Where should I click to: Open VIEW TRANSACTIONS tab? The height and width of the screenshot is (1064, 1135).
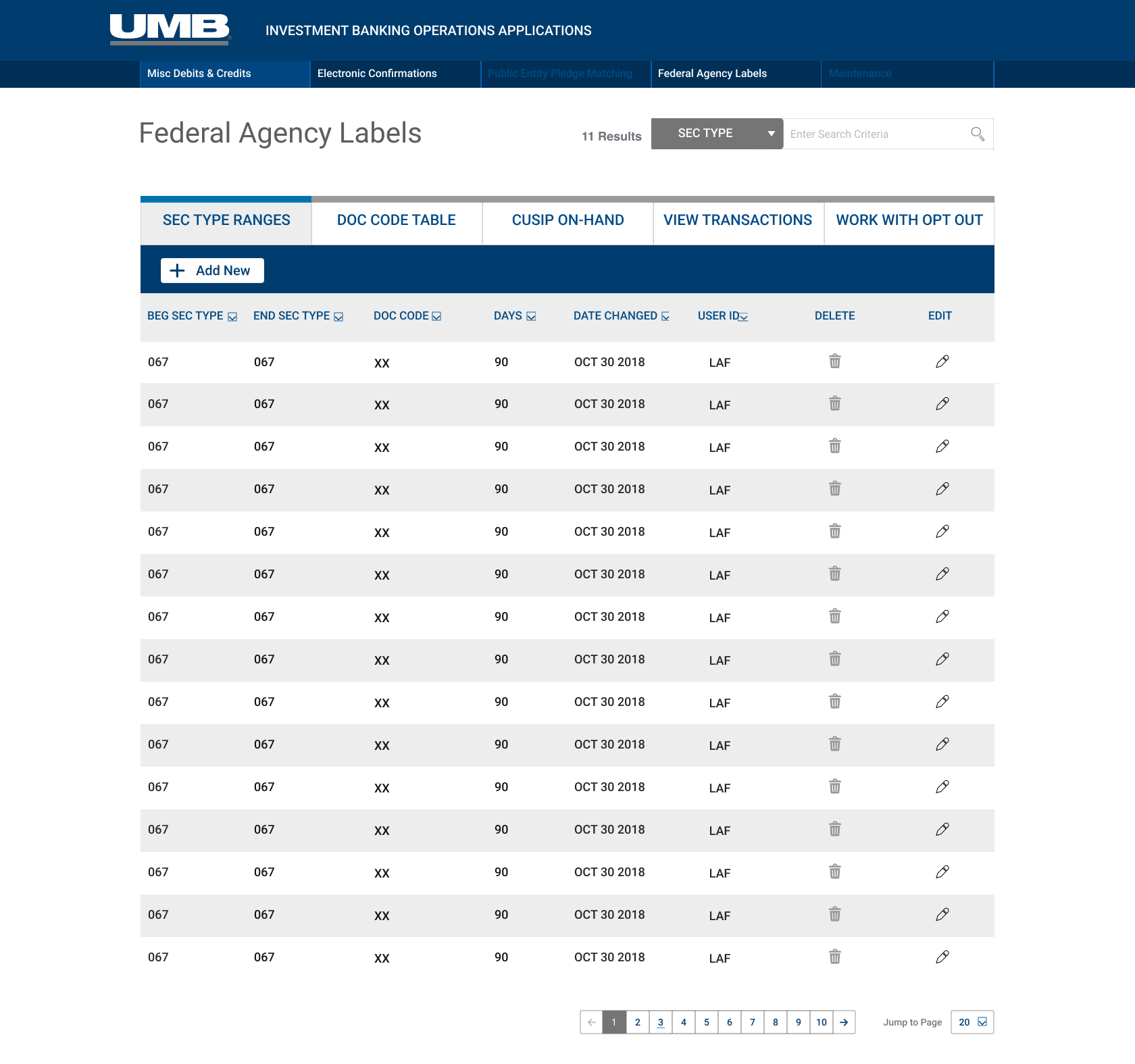(x=738, y=220)
